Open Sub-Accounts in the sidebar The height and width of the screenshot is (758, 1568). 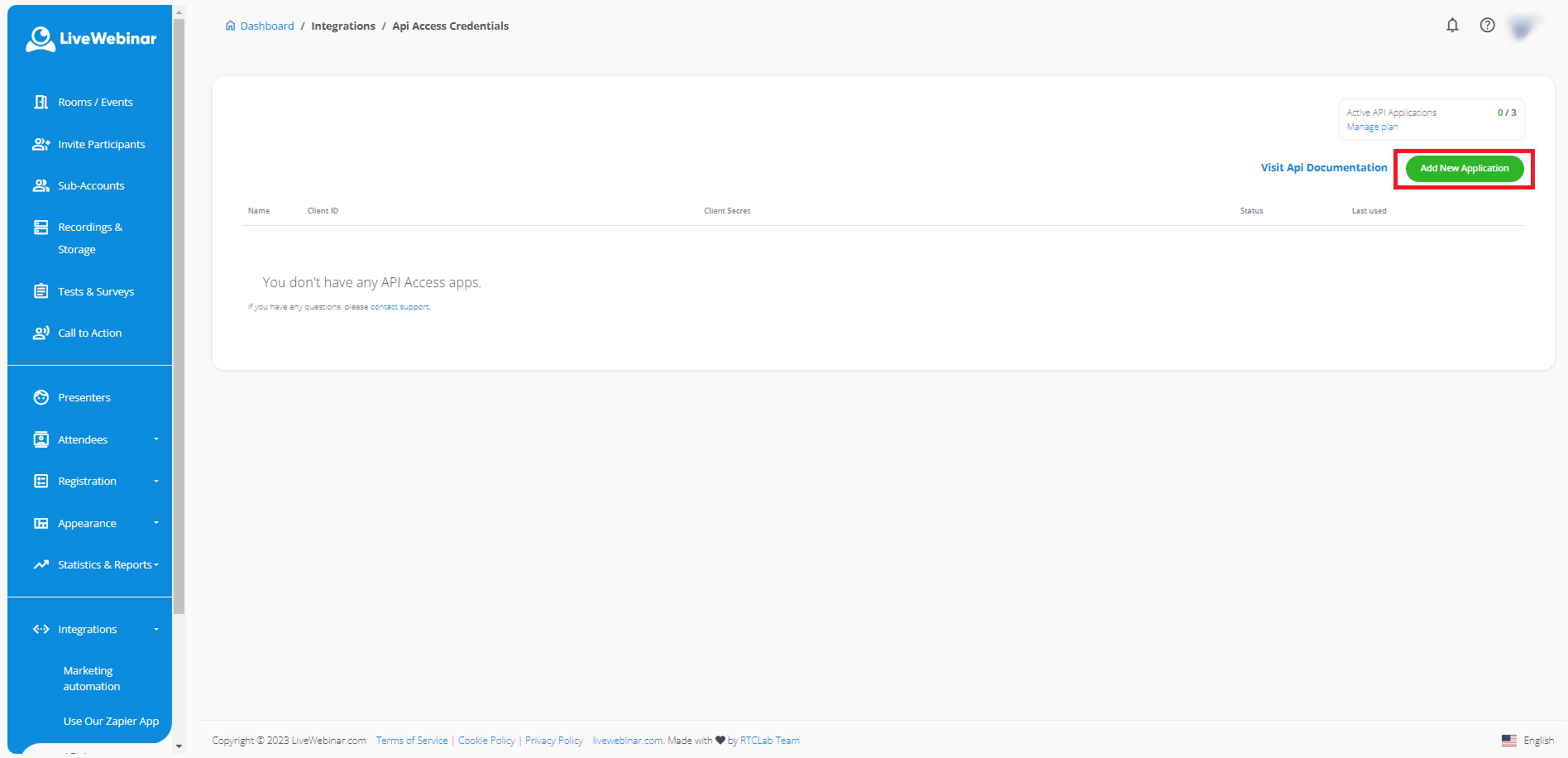point(91,185)
